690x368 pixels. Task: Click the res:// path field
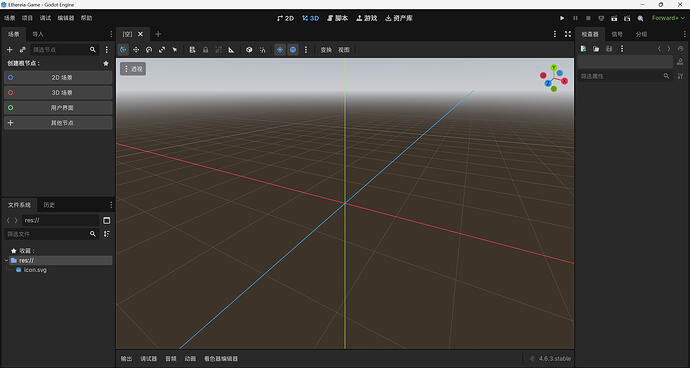pyautogui.click(x=61, y=220)
